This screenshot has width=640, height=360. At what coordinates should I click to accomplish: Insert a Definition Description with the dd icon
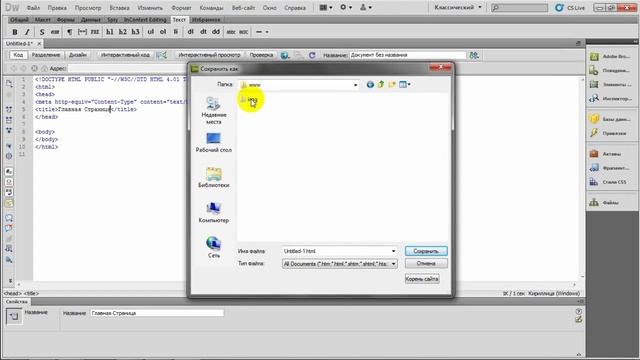pyautogui.click(x=216, y=32)
